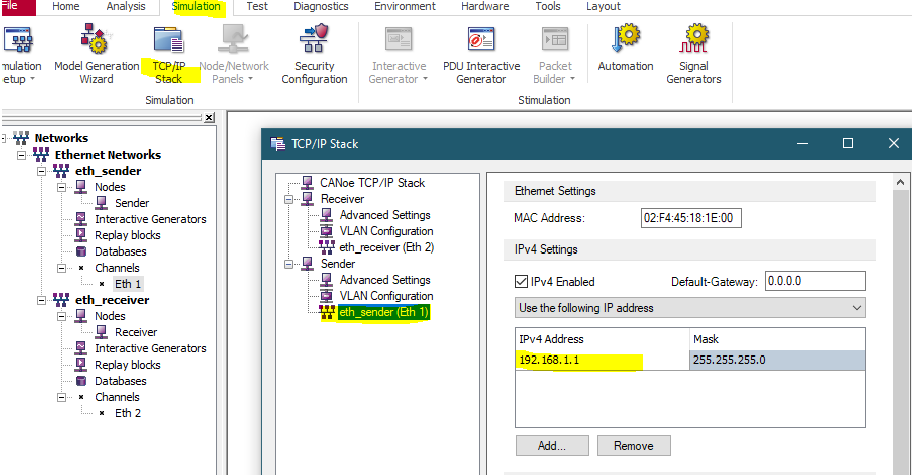Select the Eth 2 channel
Screen dimensions: 912x476
[127, 413]
